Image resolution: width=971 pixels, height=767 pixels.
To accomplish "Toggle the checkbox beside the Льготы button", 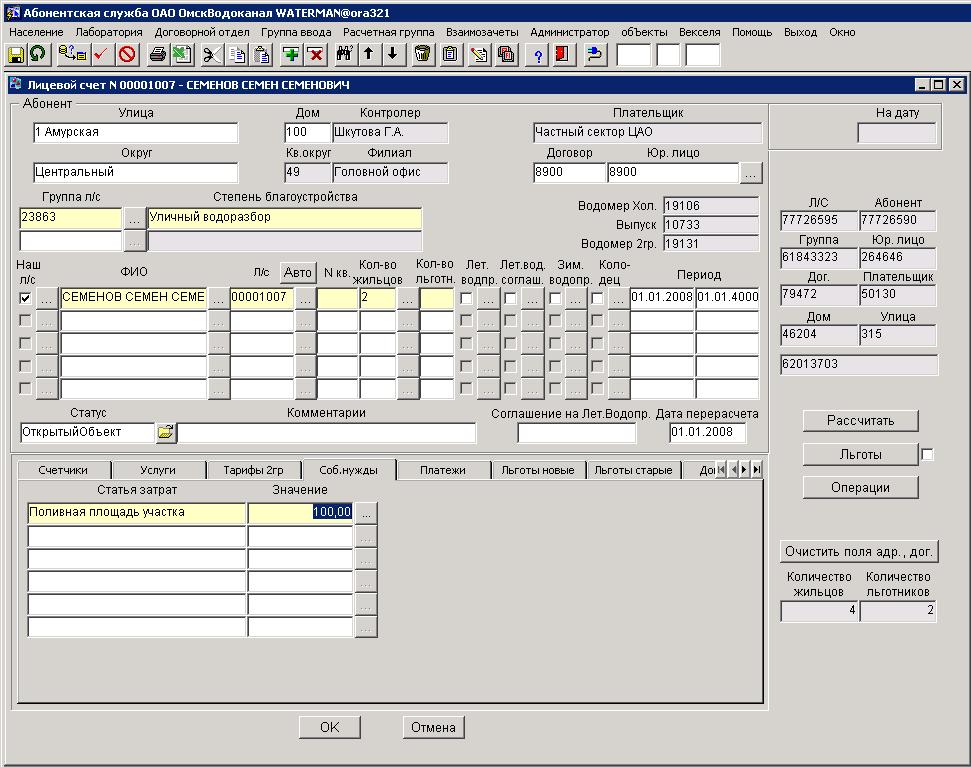I will (927, 455).
